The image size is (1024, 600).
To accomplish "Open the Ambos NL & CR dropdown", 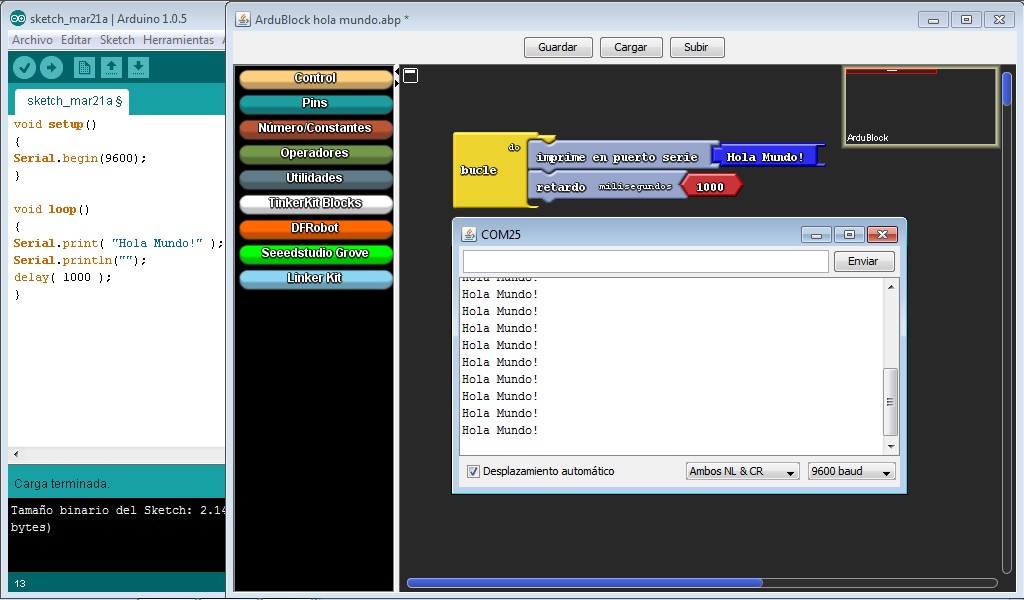I will [x=742, y=470].
